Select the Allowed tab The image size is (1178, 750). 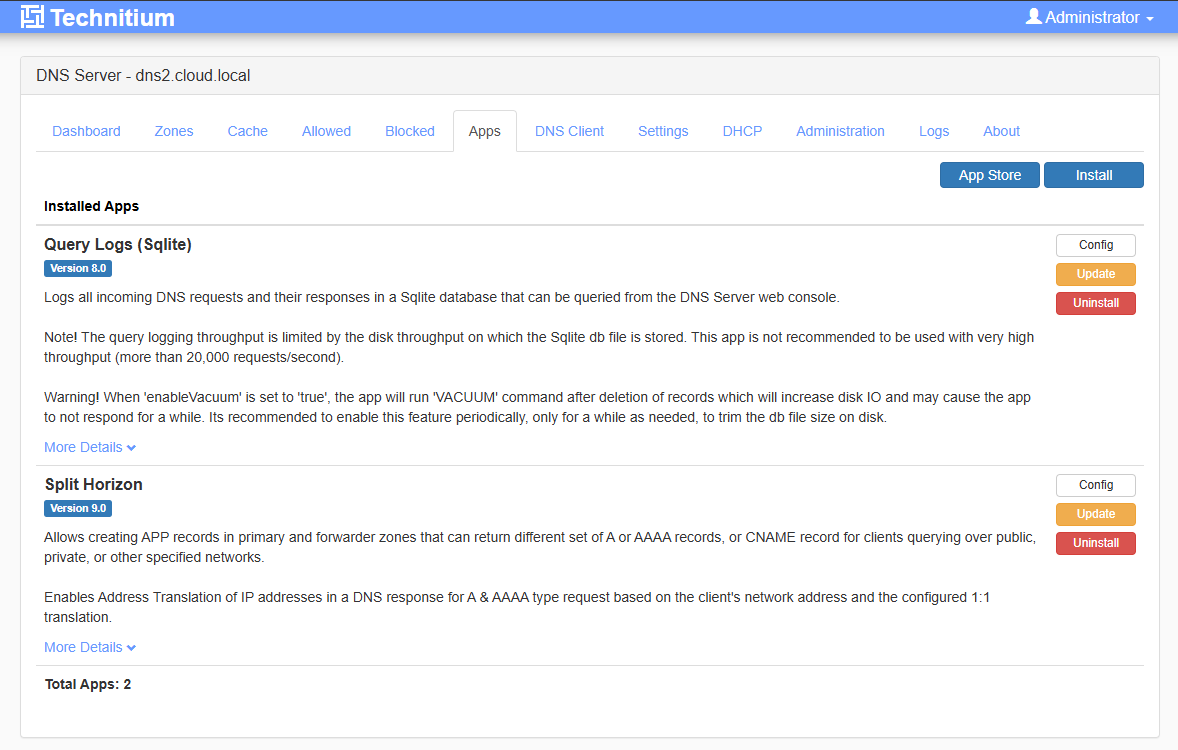pos(326,131)
